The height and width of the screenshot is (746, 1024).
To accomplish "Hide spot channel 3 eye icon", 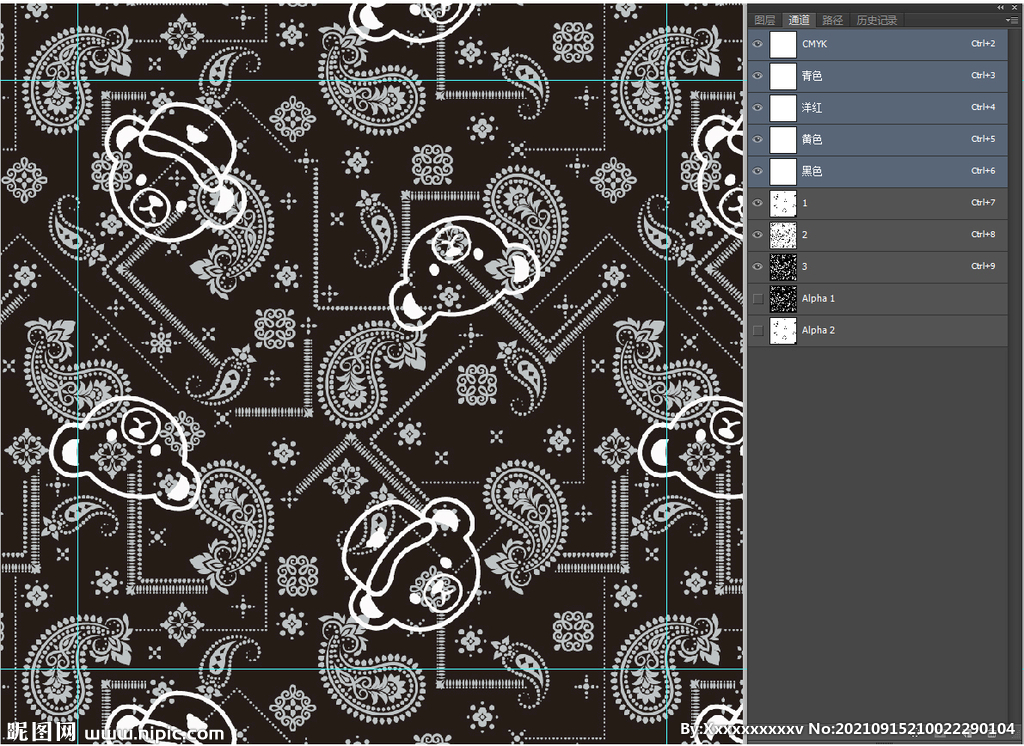I will [758, 267].
